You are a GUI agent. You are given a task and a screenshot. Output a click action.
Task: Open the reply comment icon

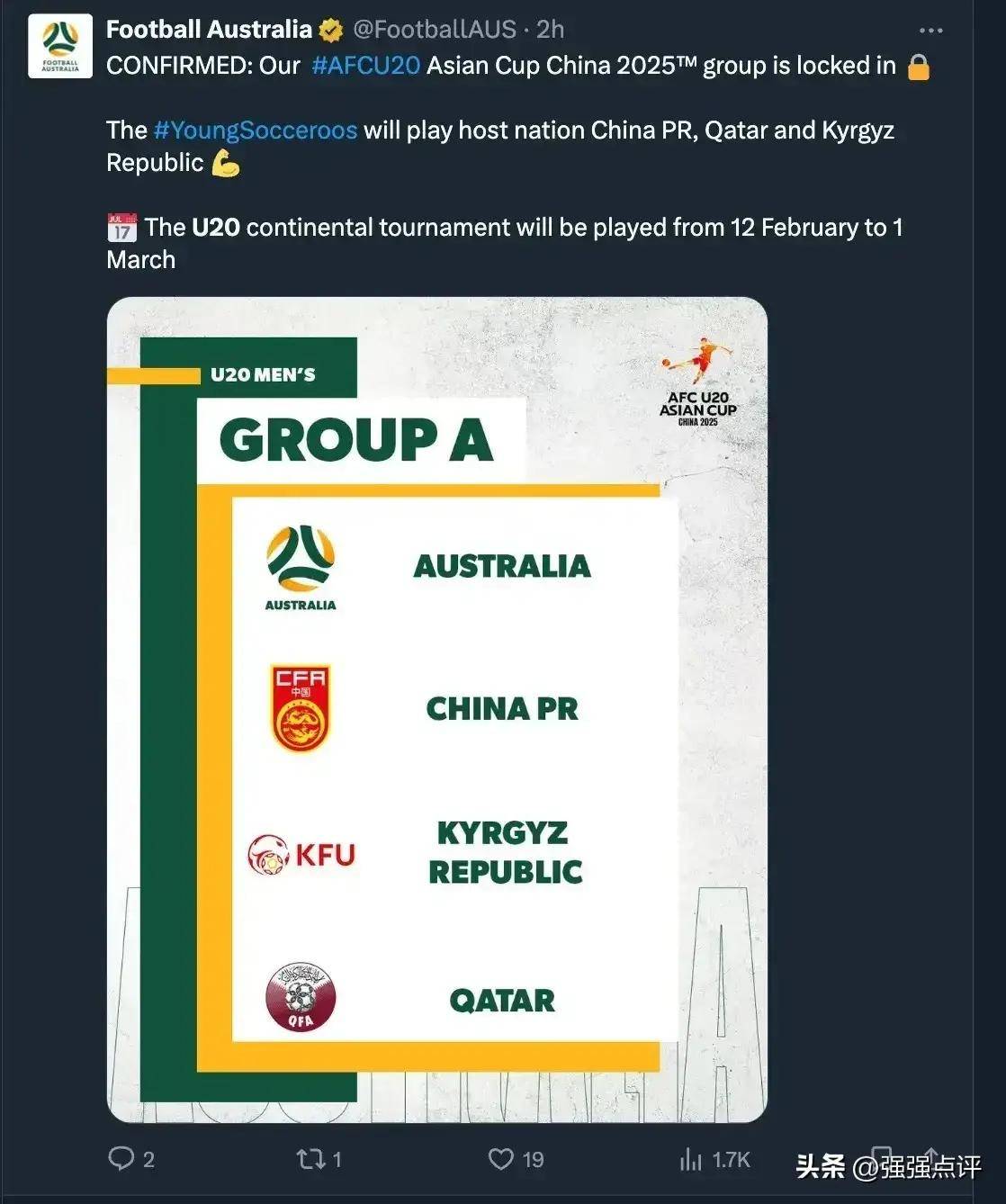(x=121, y=1158)
